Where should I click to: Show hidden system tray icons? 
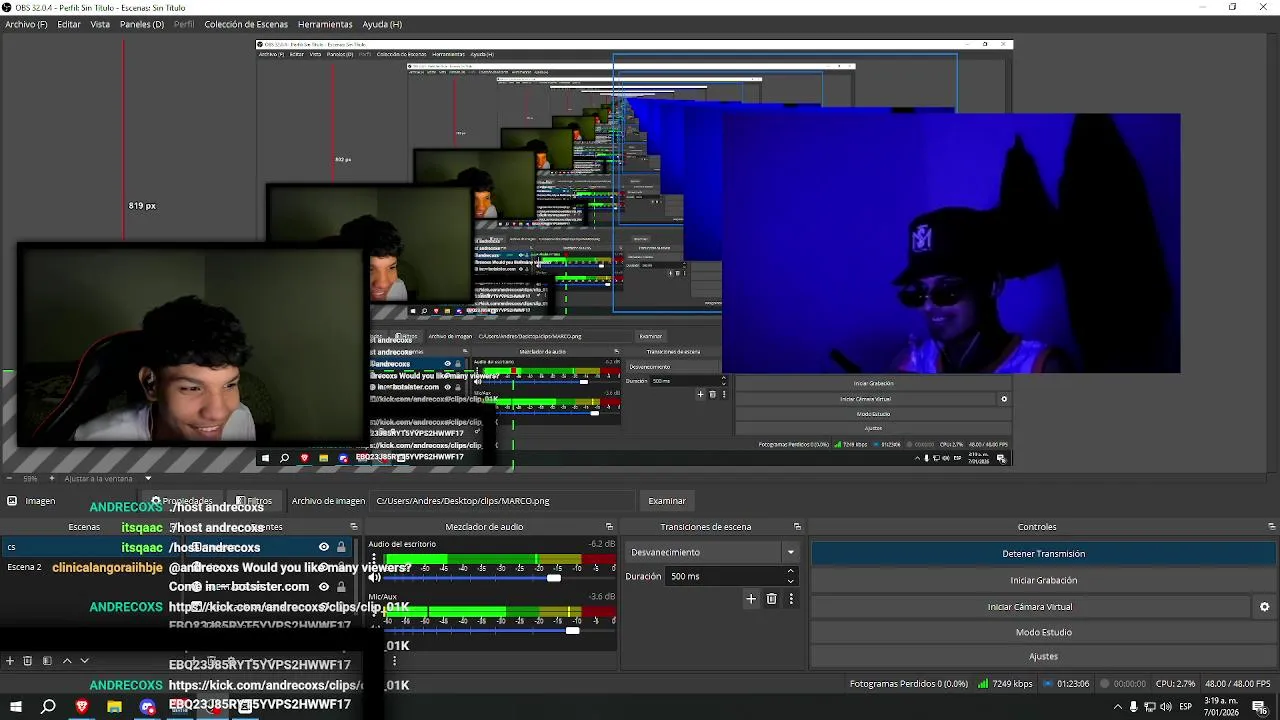point(1118,707)
